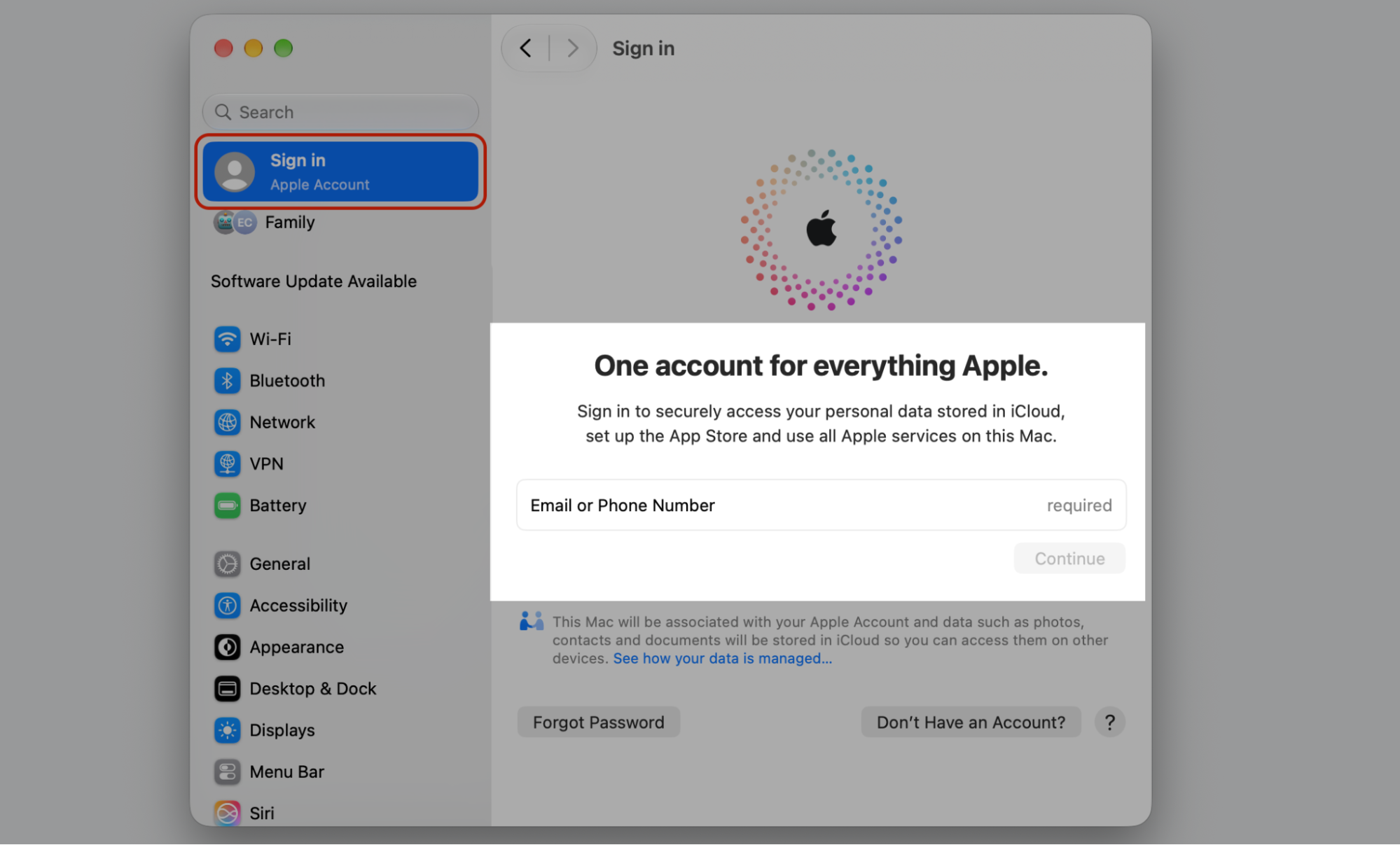This screenshot has height=845, width=1400.
Task: Click the Wi-Fi icon in sidebar
Action: (227, 340)
